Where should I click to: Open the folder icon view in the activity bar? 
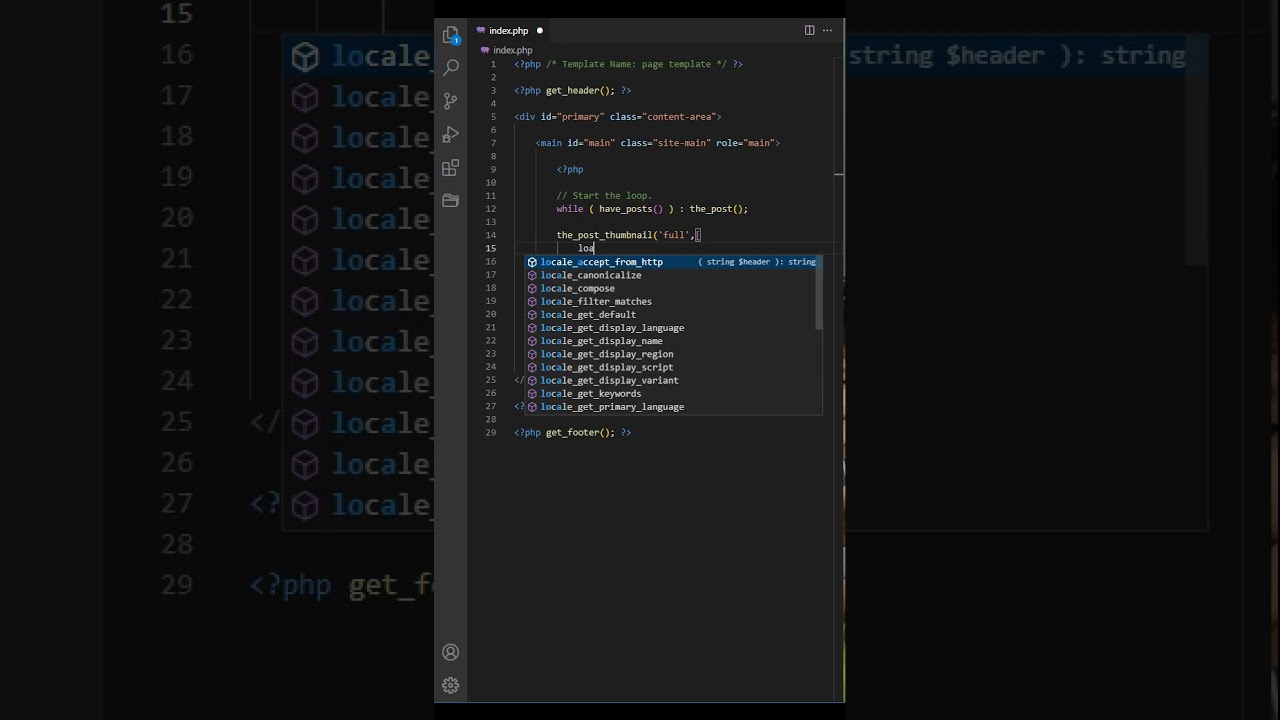coord(451,200)
